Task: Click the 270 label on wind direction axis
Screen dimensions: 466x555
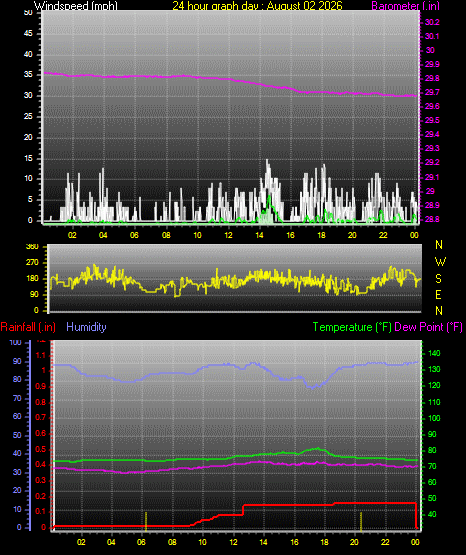Action: 32,263
